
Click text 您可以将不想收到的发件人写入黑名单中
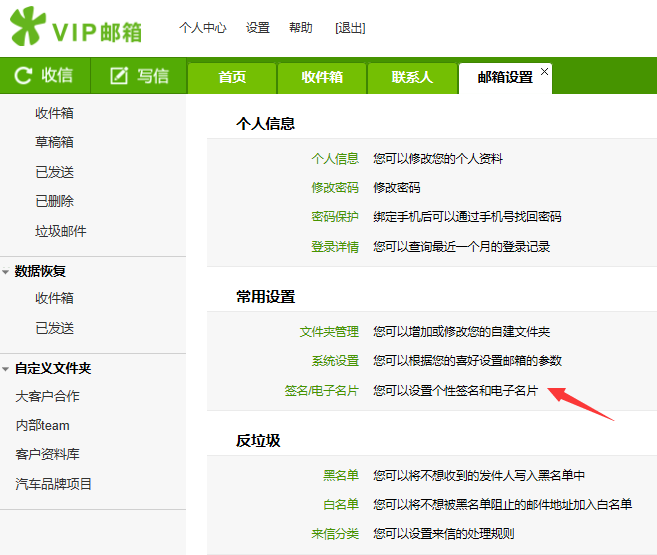coord(479,475)
